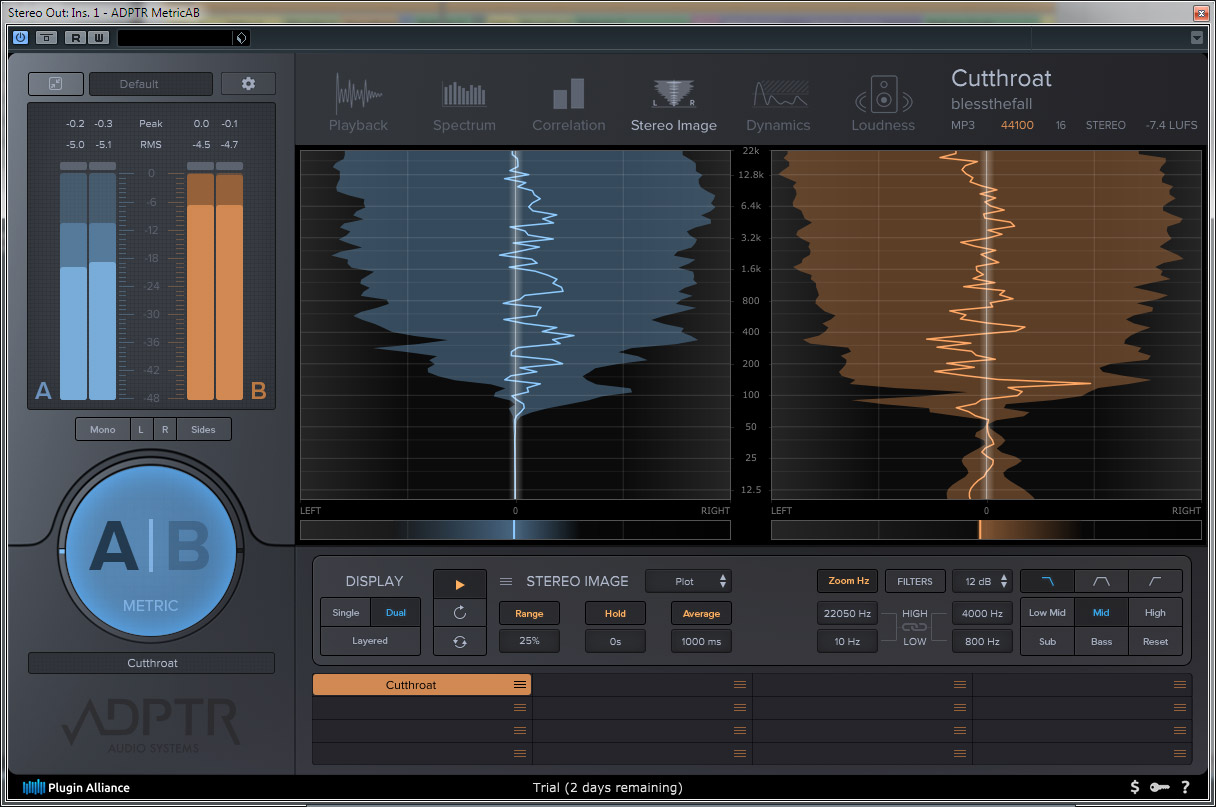Open the 12 dB slope dropdown
This screenshot has width=1216, height=807.
(x=982, y=581)
